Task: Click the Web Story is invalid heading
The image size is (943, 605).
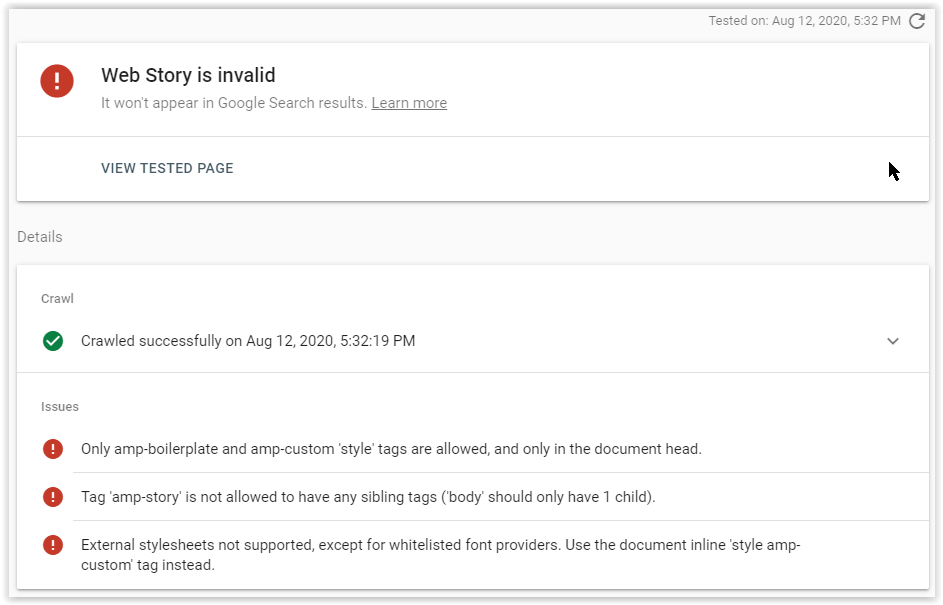Action: click(x=188, y=75)
